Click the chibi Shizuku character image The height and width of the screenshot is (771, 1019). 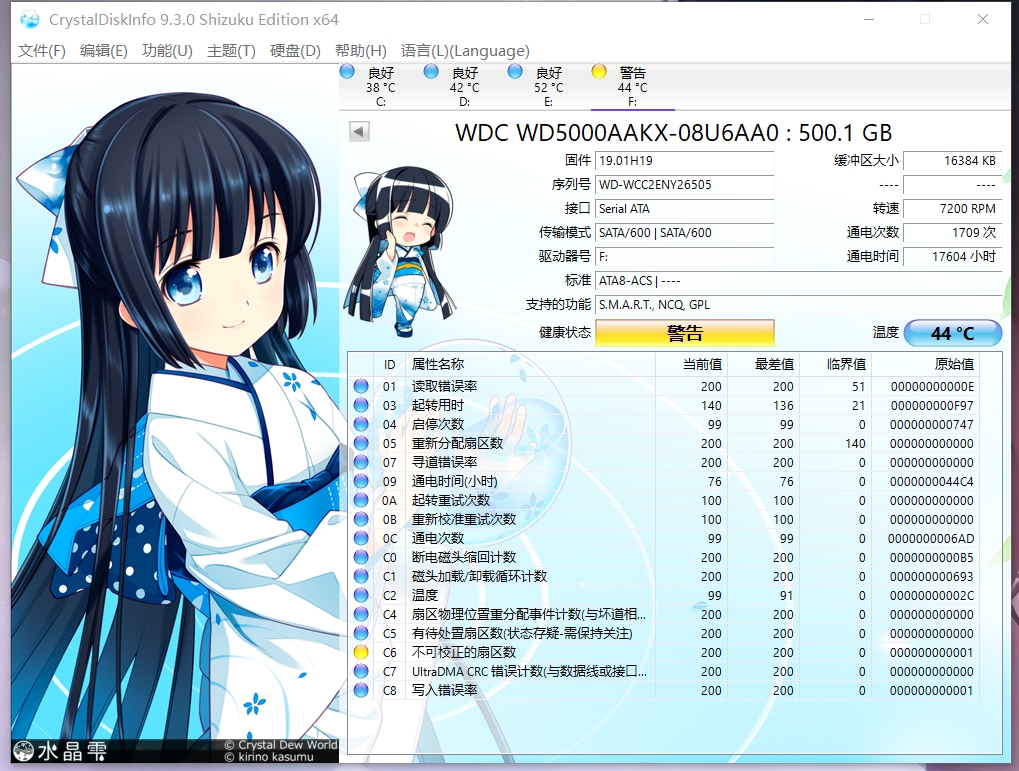[x=402, y=250]
